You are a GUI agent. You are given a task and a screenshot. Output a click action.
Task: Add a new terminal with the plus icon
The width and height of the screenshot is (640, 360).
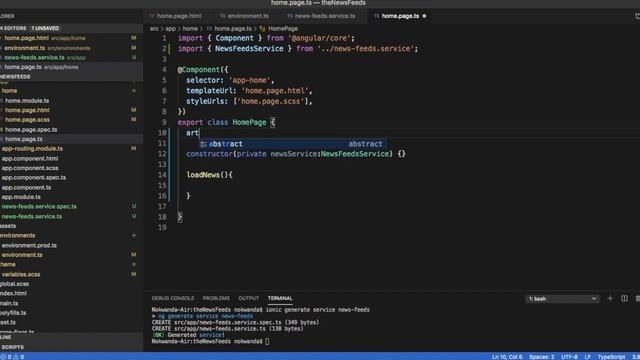coord(610,299)
